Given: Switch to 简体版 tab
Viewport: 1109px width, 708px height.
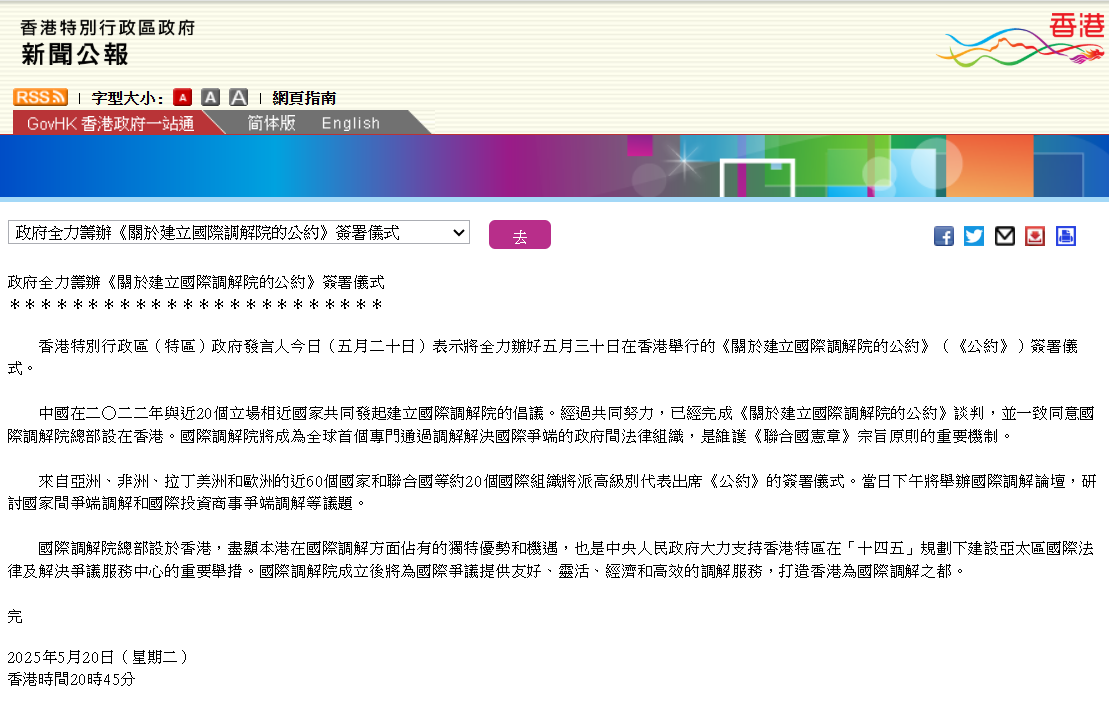Looking at the screenshot, I should click(272, 123).
